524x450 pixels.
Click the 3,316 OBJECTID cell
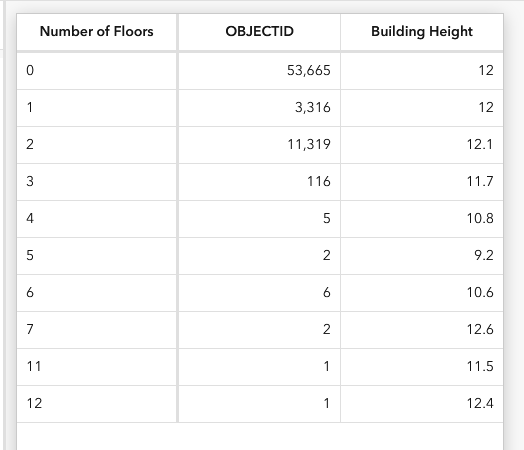coord(259,108)
